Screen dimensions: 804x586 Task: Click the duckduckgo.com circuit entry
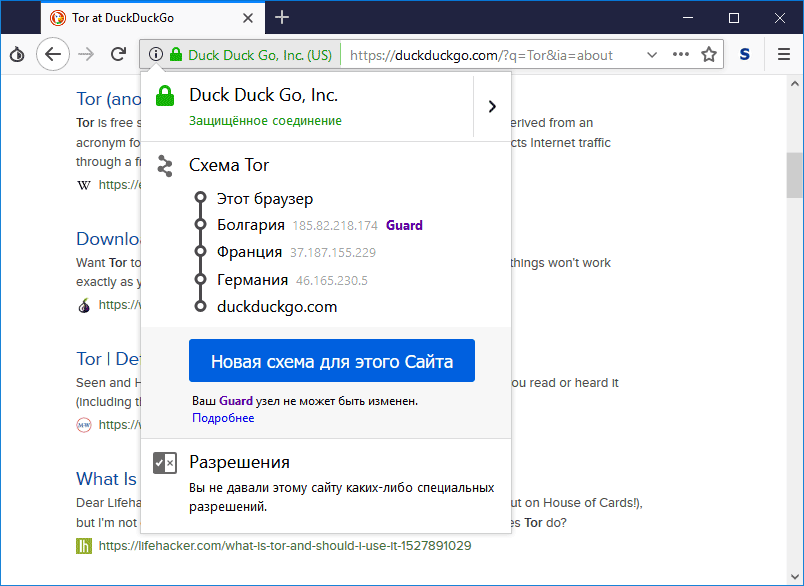(x=277, y=307)
